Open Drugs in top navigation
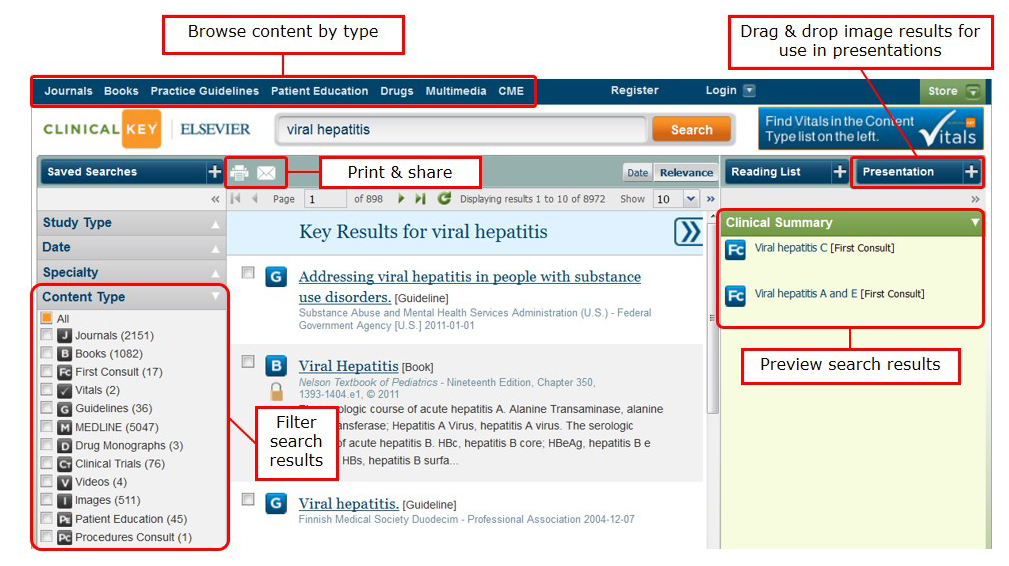The height and width of the screenshot is (566, 1009). pos(396,91)
